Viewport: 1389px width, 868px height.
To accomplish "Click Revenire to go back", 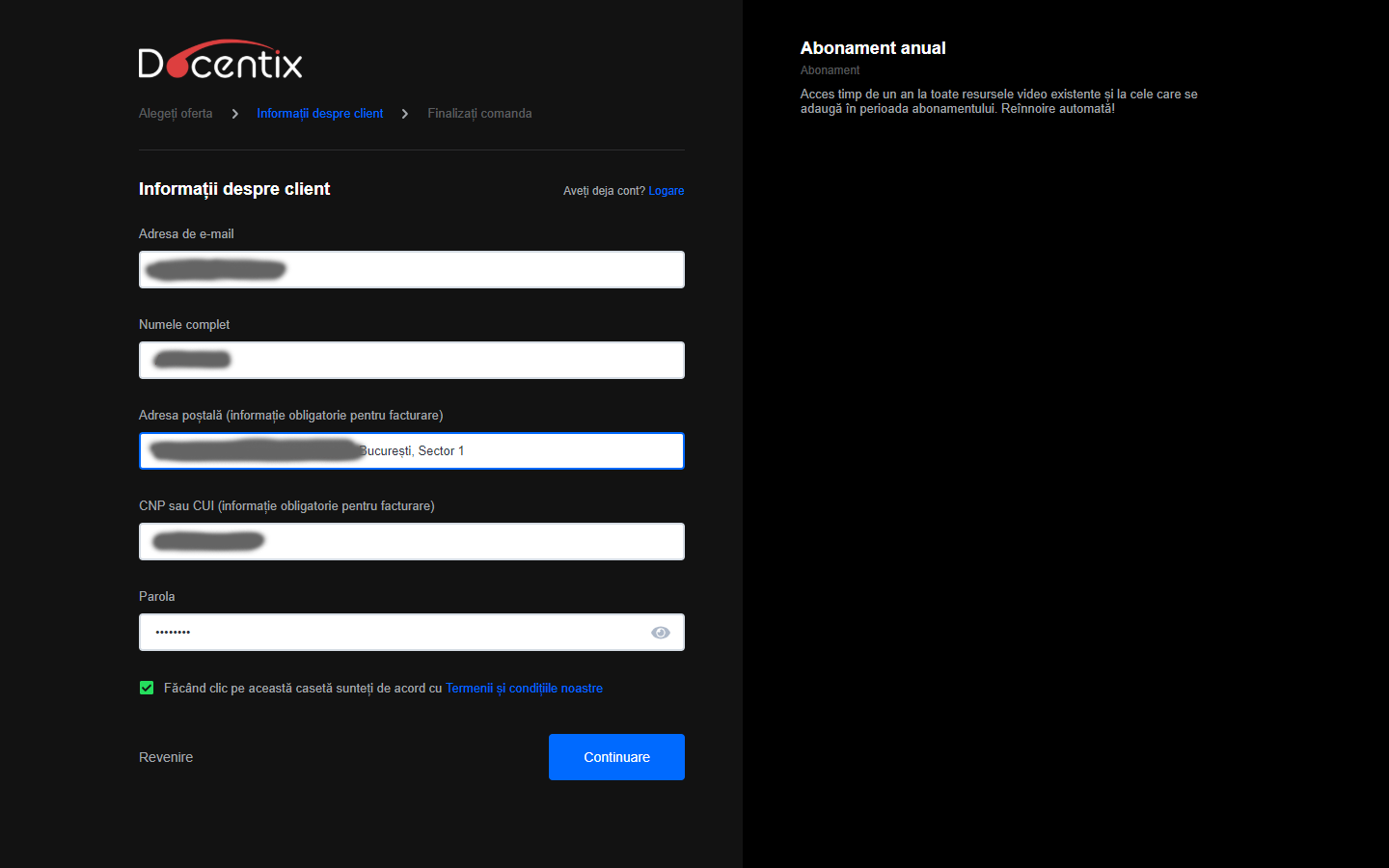I will 166,757.
